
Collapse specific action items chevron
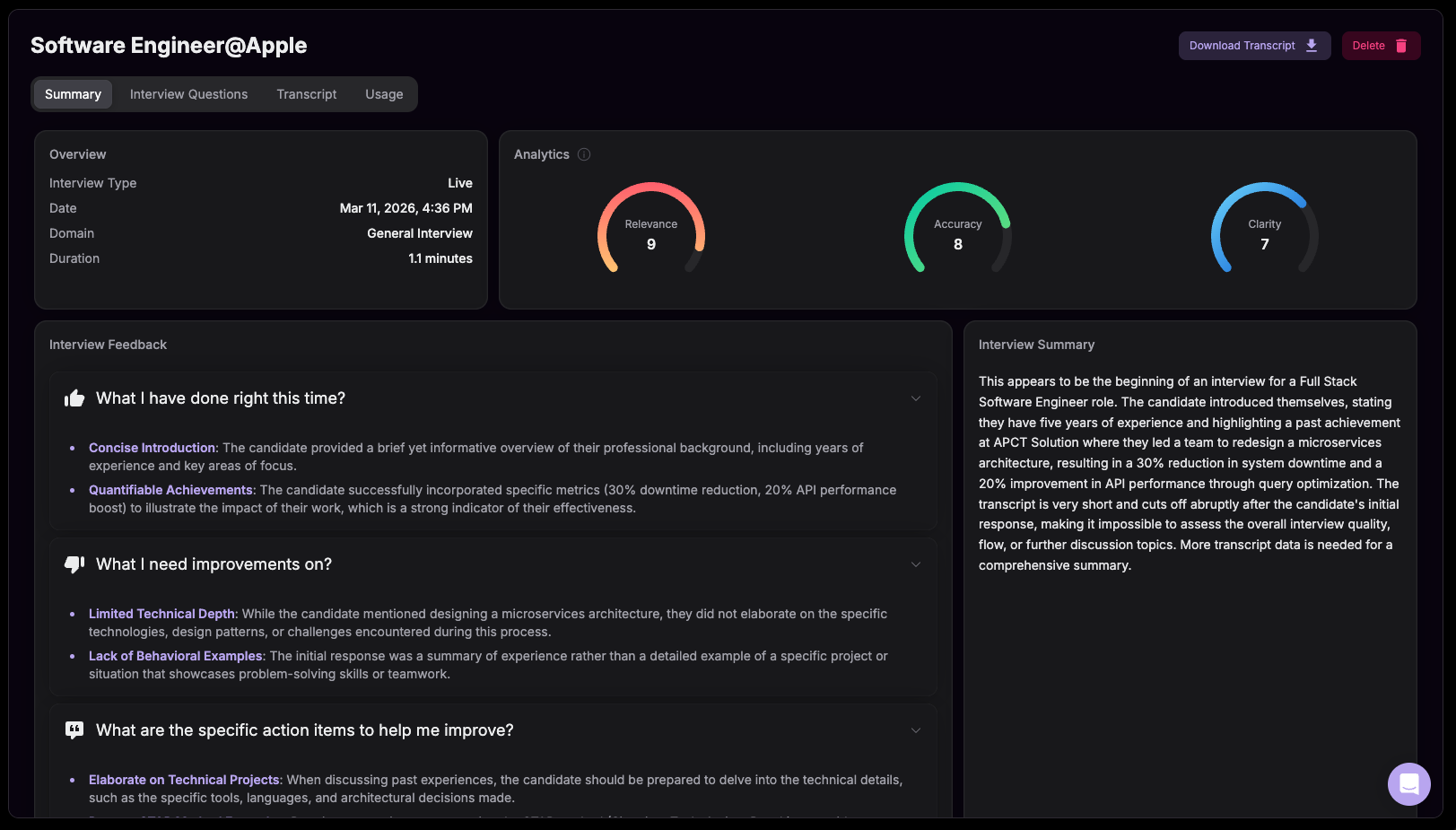click(916, 730)
